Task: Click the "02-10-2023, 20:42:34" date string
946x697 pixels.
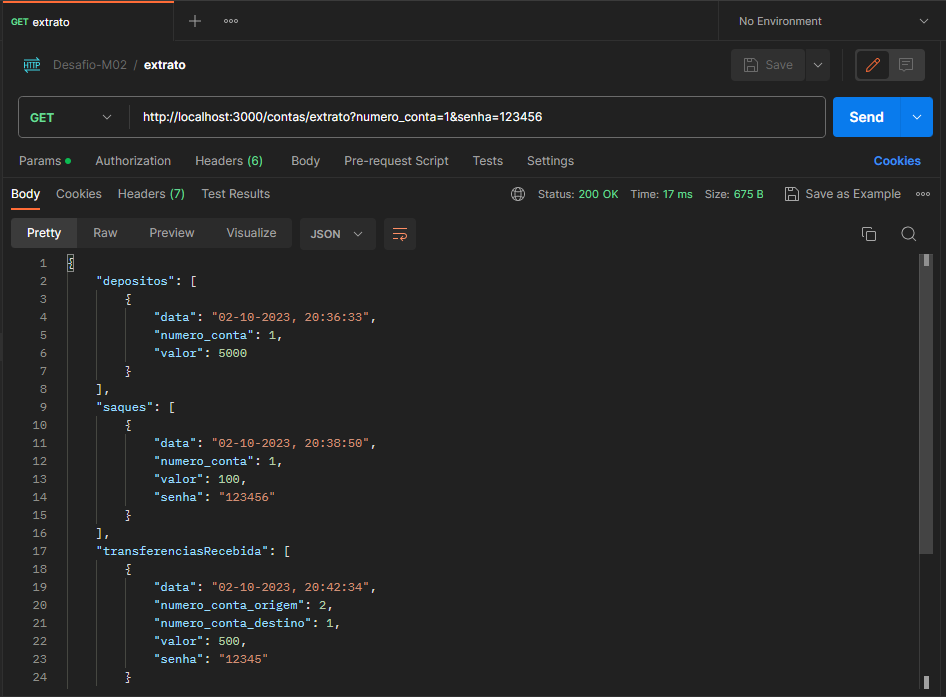Action: (290, 587)
